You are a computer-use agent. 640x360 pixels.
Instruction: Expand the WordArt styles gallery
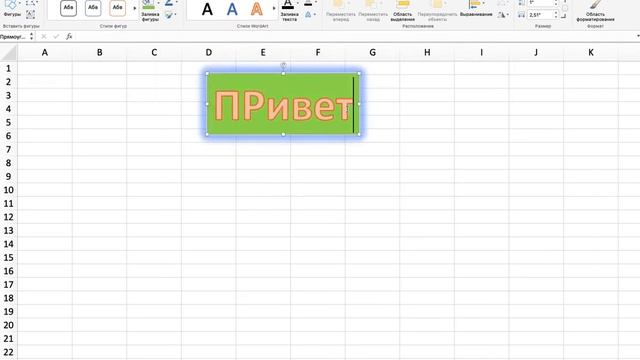tap(274, 8)
